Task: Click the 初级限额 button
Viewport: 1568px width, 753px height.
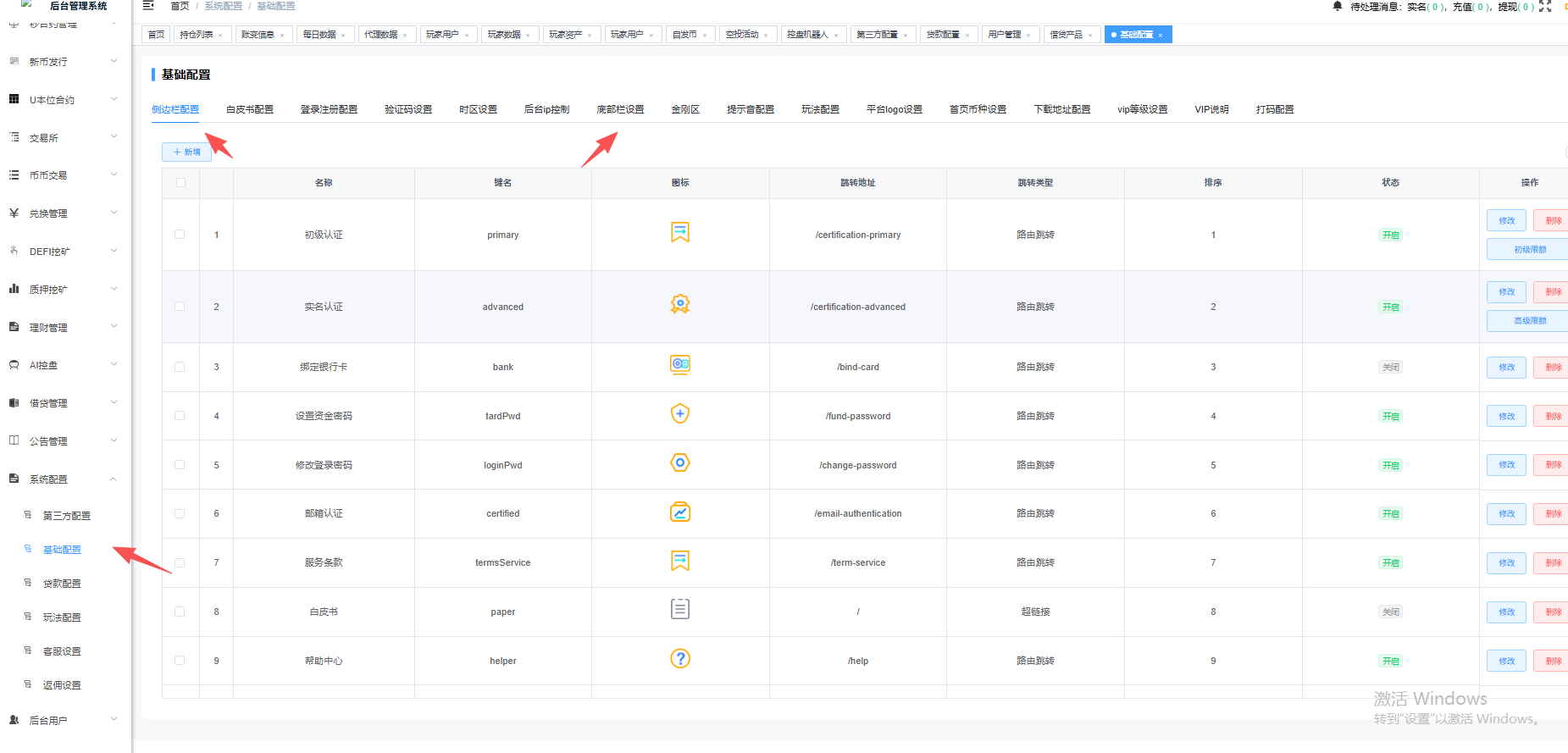Action: (x=1529, y=250)
